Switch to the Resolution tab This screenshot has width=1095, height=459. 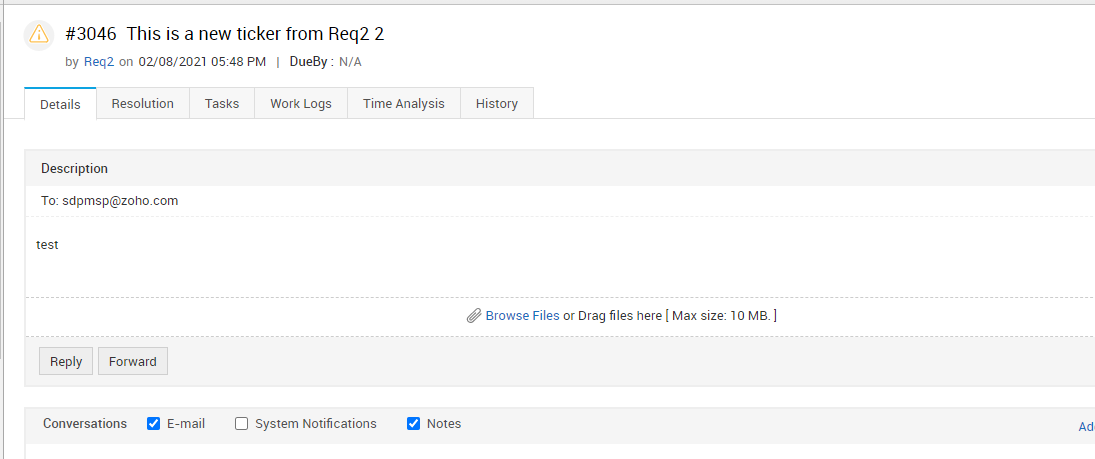(142, 104)
